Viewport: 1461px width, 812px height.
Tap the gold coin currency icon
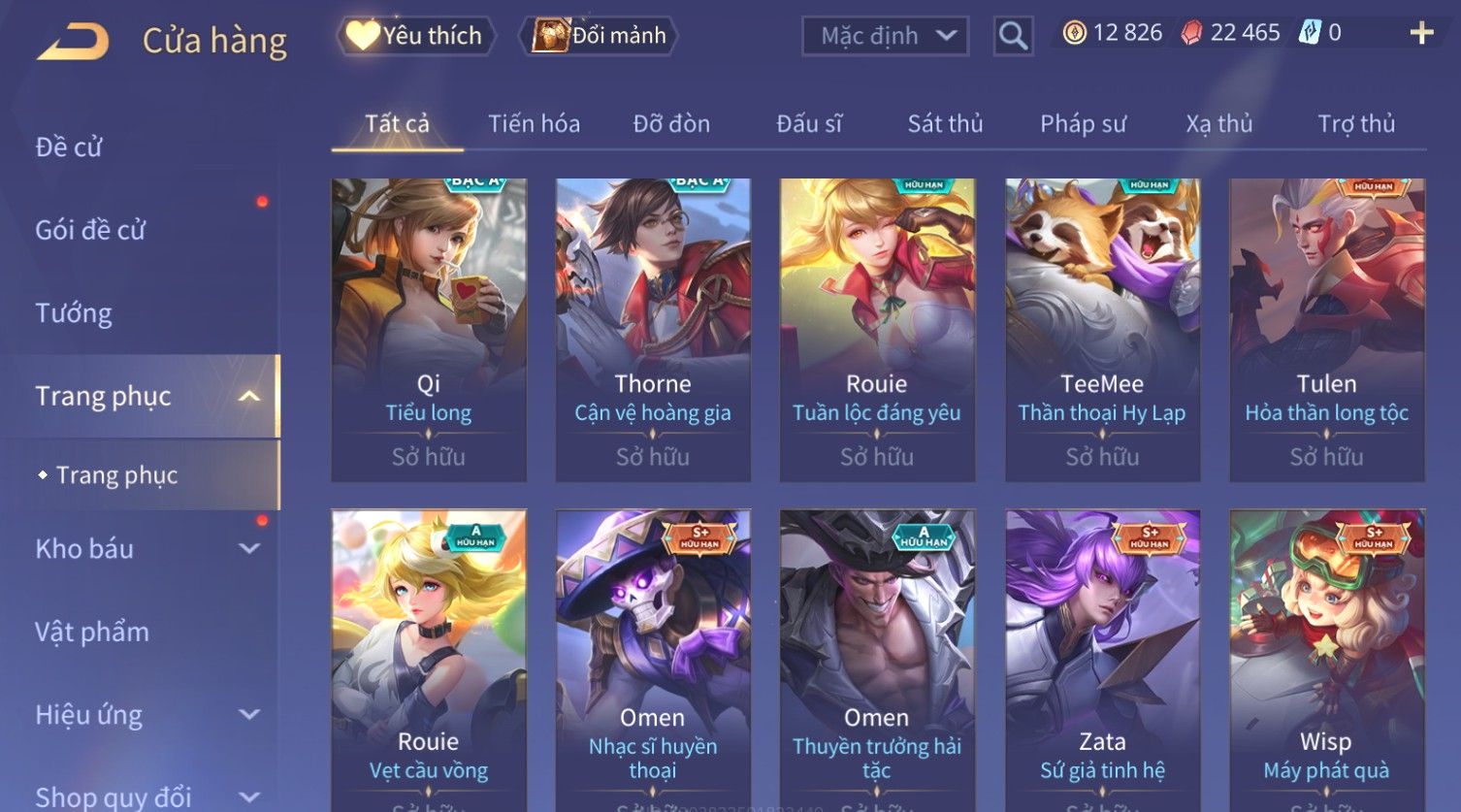click(x=1074, y=33)
